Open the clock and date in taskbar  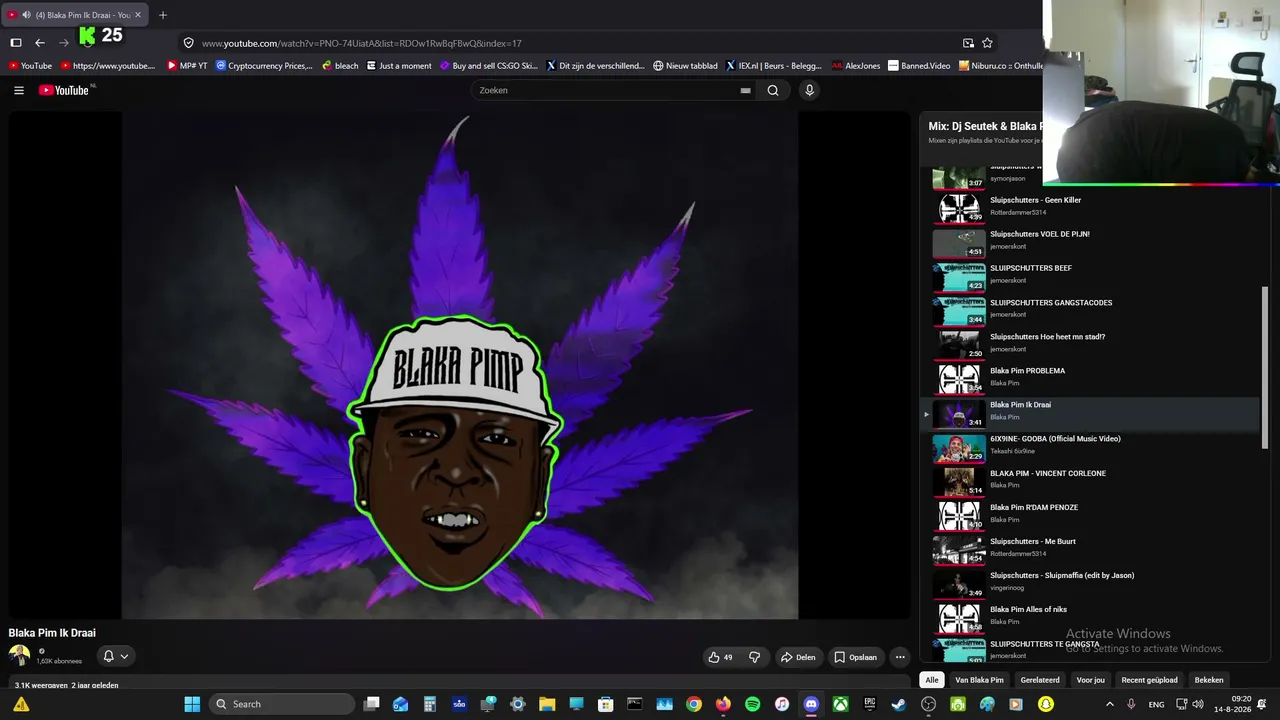point(1232,704)
